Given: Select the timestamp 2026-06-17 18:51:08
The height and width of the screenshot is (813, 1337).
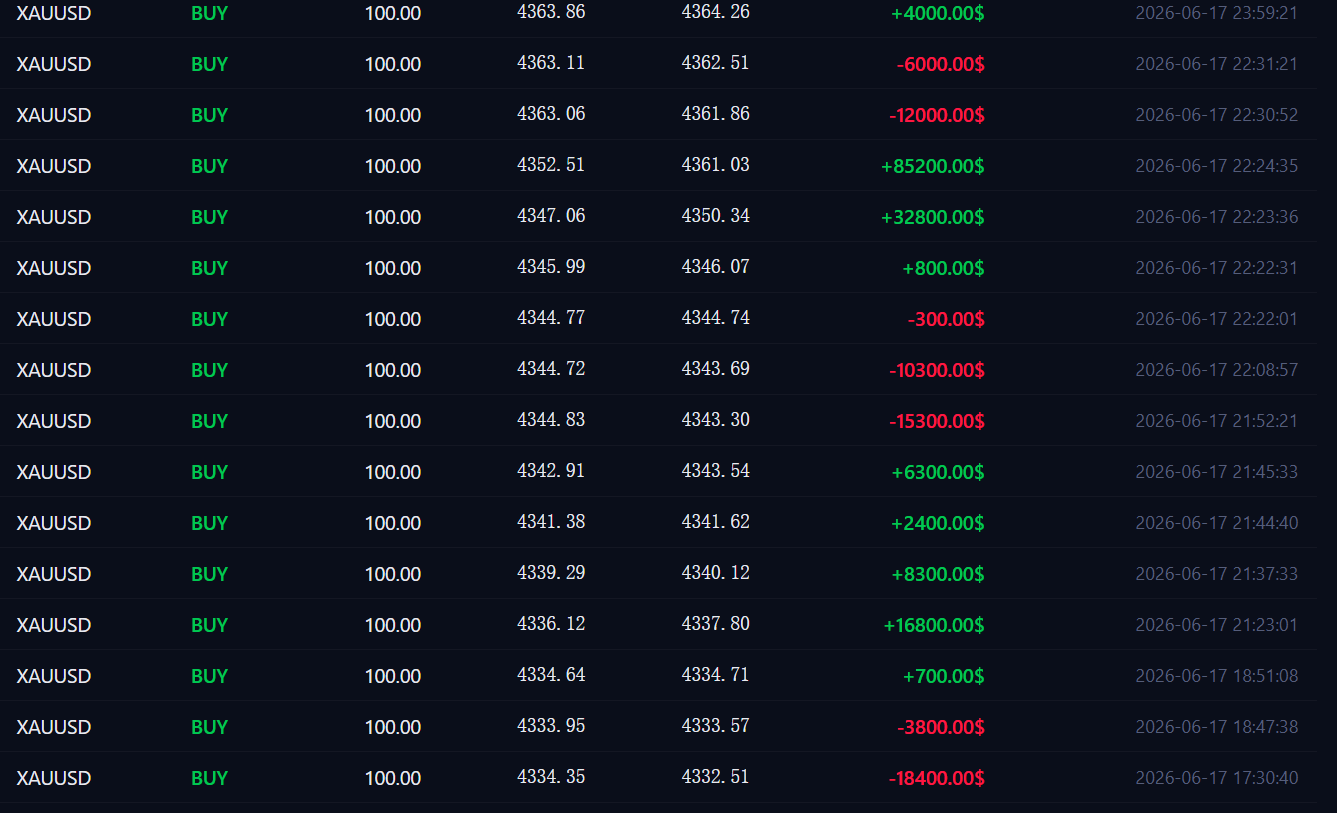Looking at the screenshot, I should point(1216,676).
